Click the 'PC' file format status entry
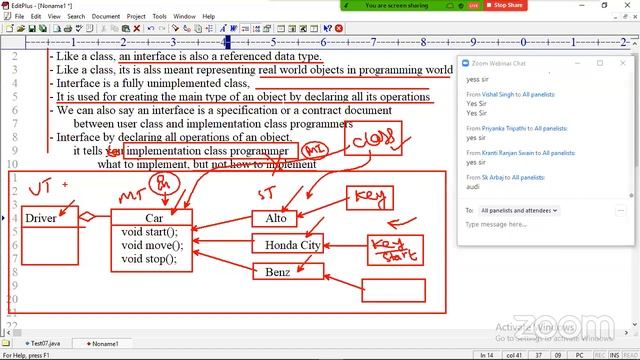 click(x=579, y=355)
